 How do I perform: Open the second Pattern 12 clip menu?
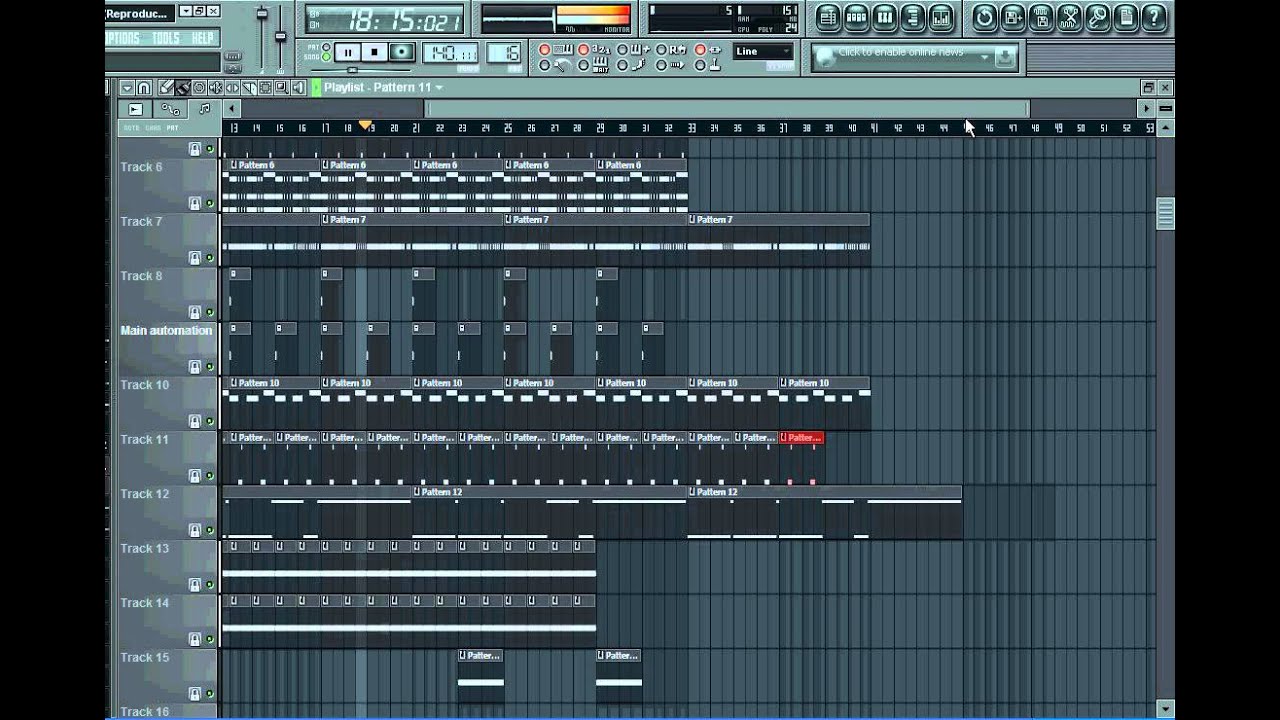pos(693,492)
